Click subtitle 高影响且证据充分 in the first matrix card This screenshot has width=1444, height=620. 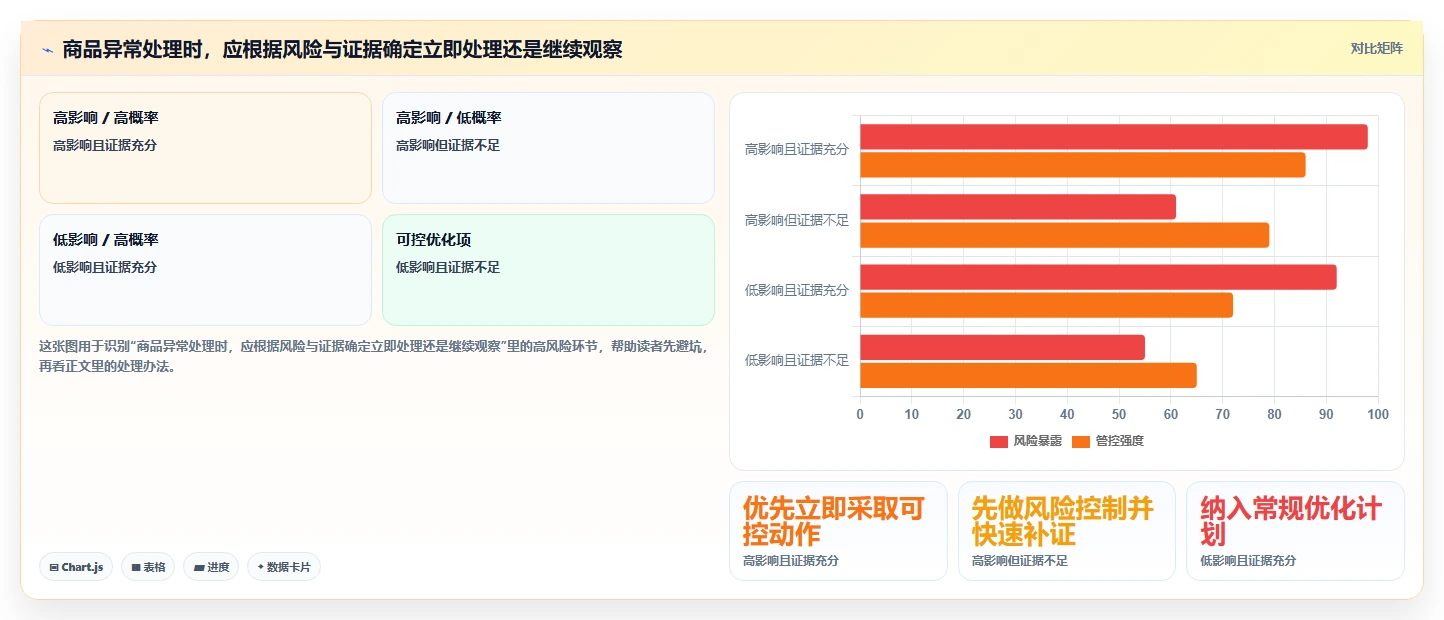(x=105, y=146)
